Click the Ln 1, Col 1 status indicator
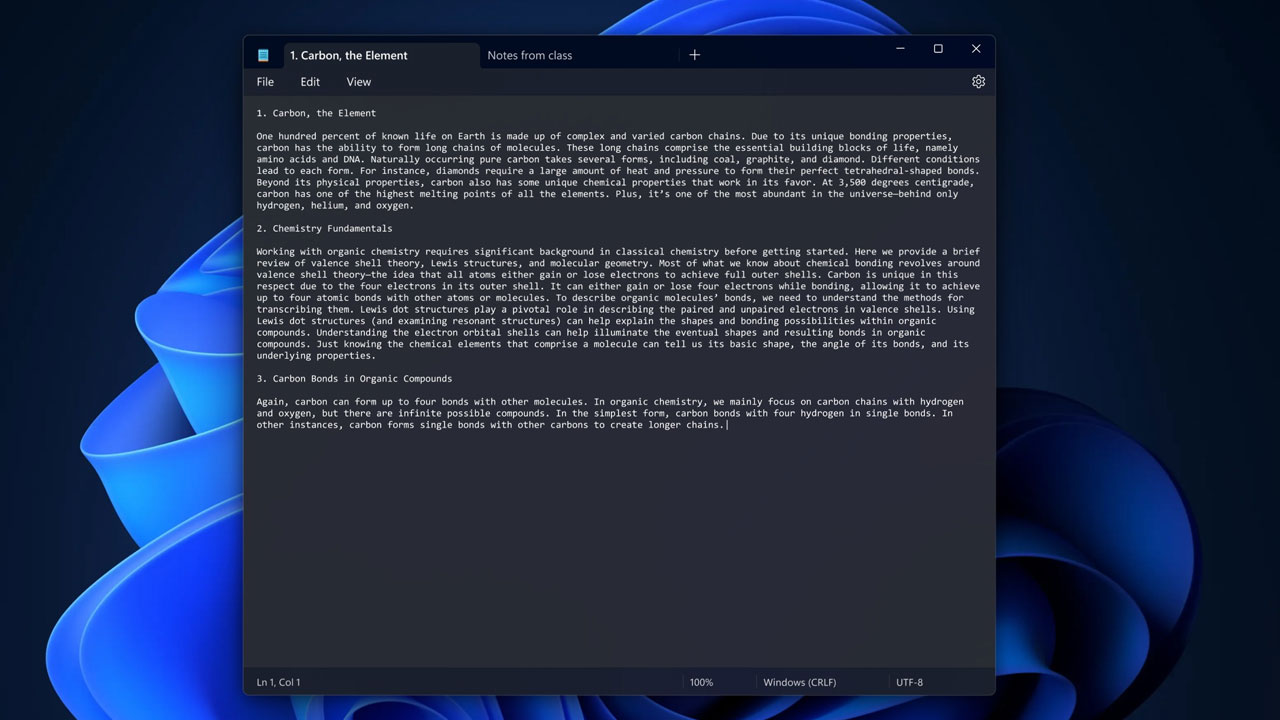Screen dimensions: 1280x720 tap(278, 682)
